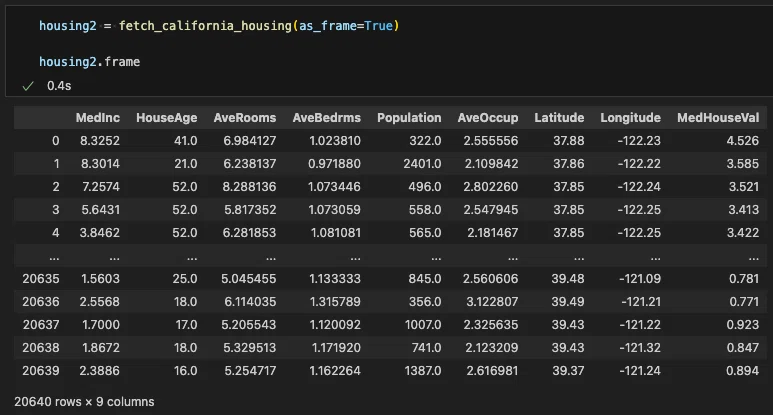
Task: Click MedHouseVal value 0.923
Action: [742, 324]
